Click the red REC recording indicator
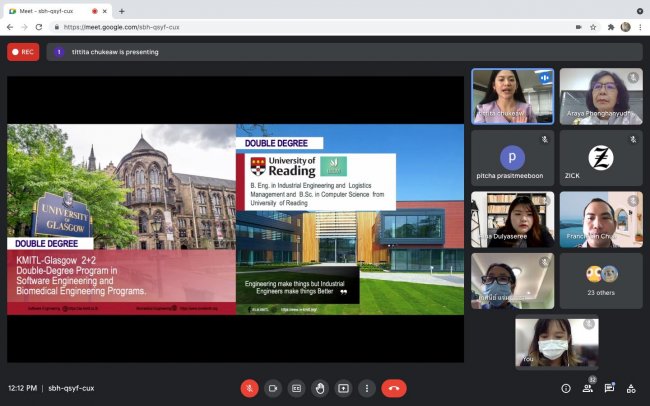Image resolution: width=650 pixels, height=406 pixels. (23, 51)
